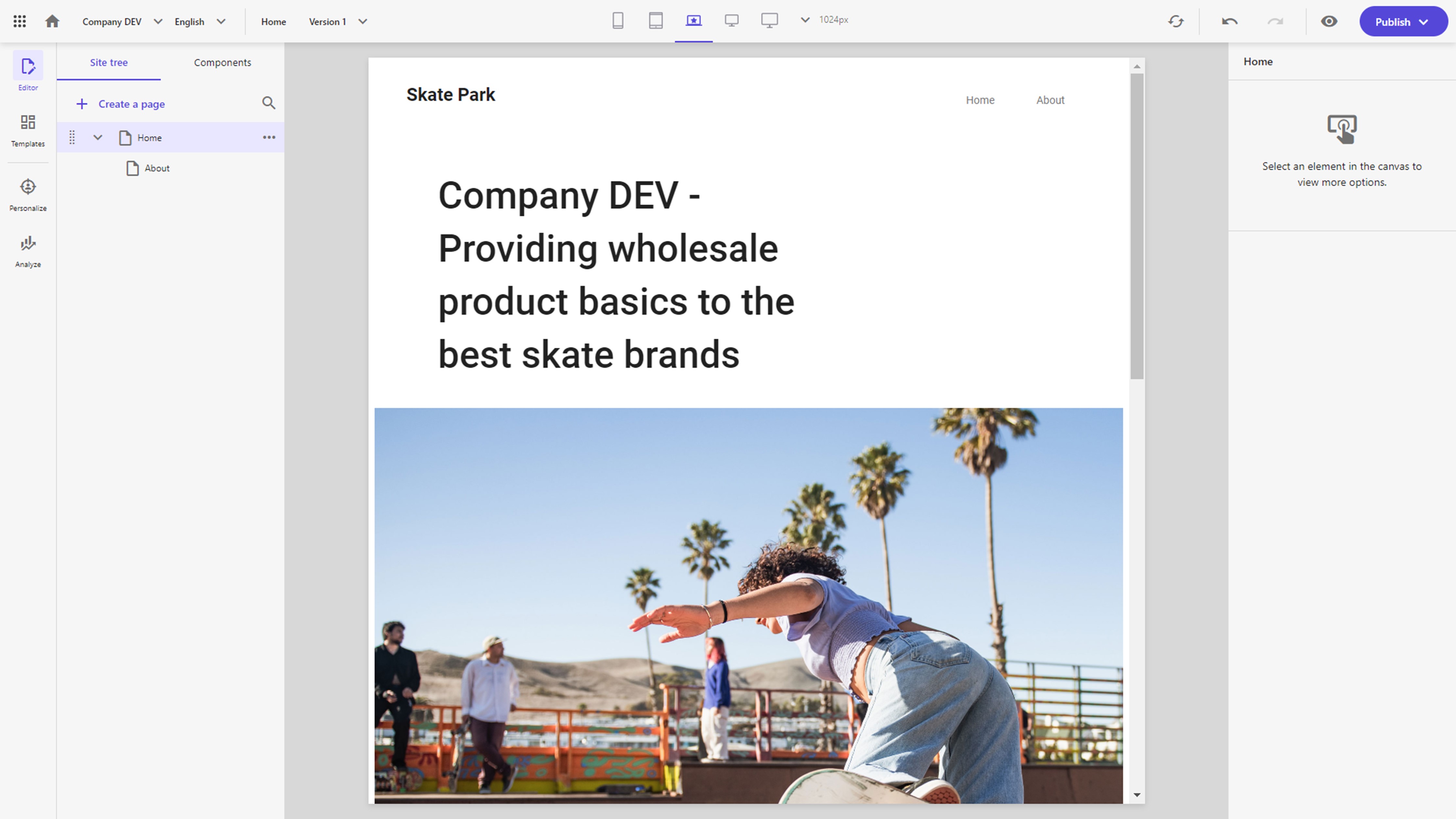The height and width of the screenshot is (819, 1456).
Task: Click the undo arrow icon
Action: (1229, 21)
